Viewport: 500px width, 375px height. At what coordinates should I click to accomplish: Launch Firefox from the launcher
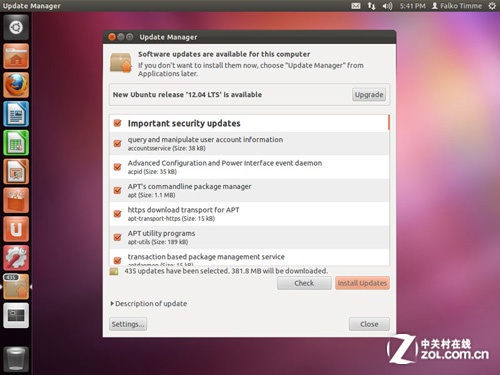tap(16, 85)
